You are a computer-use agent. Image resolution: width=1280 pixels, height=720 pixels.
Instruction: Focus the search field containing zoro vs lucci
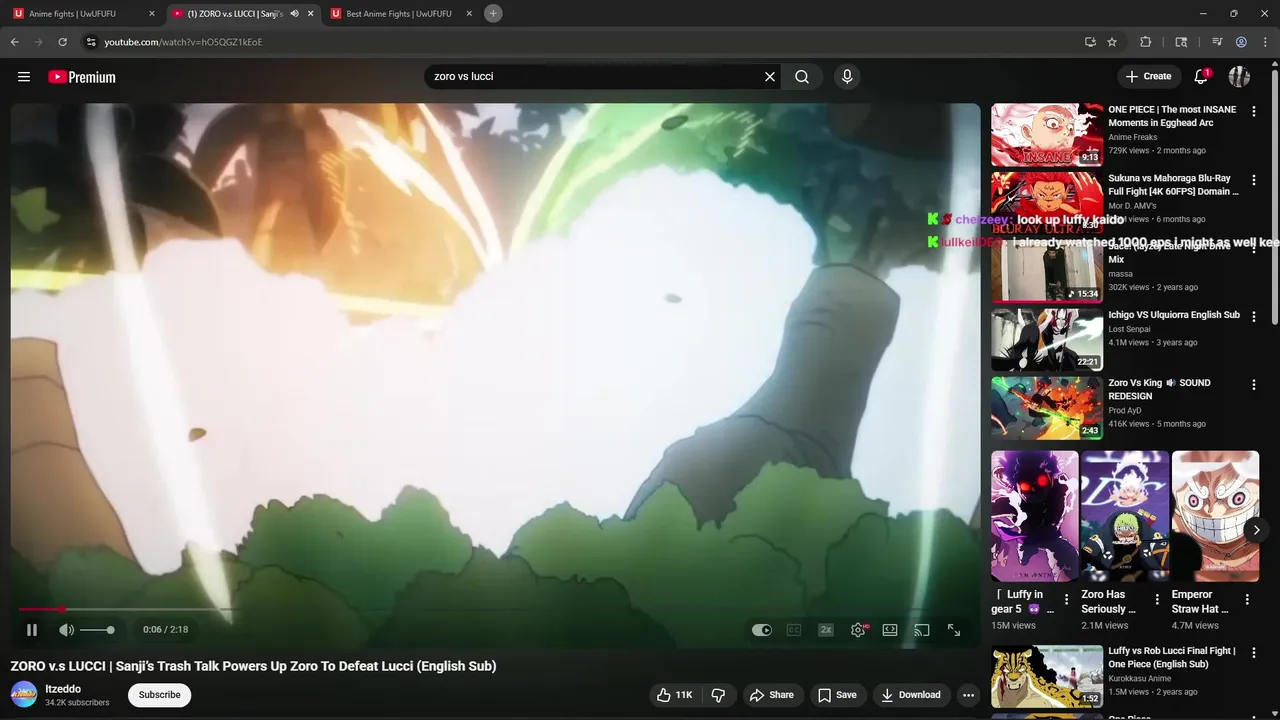(x=595, y=77)
